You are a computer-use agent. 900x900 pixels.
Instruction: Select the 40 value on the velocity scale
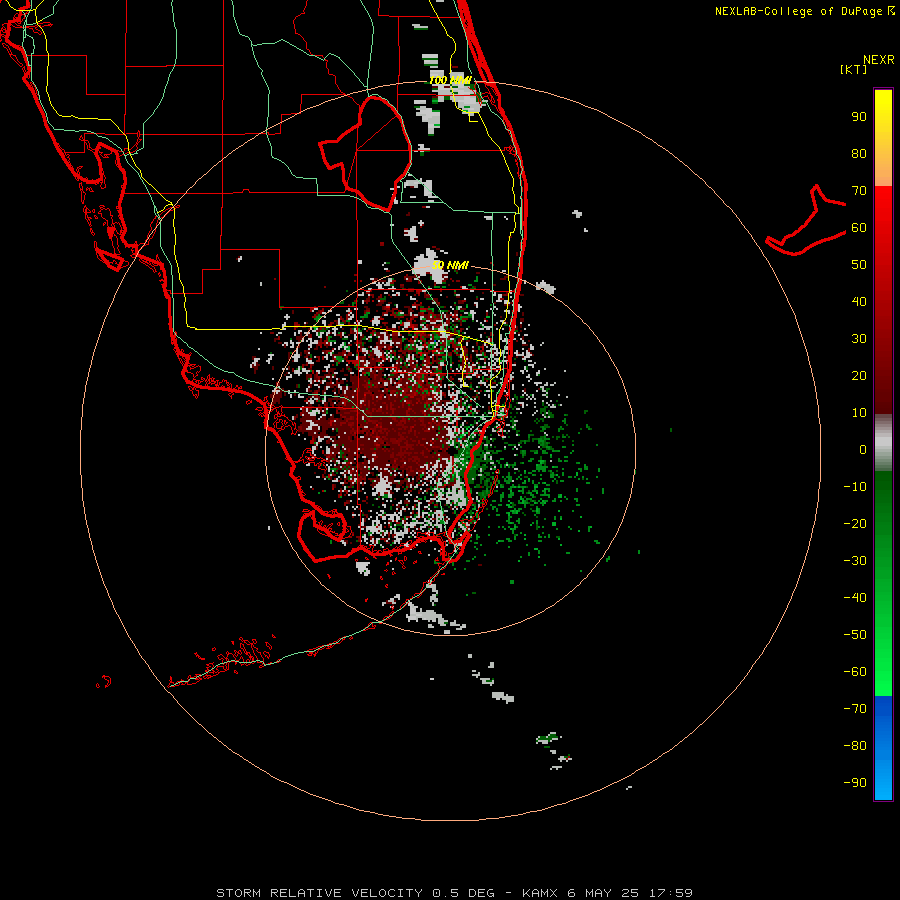[x=859, y=302]
